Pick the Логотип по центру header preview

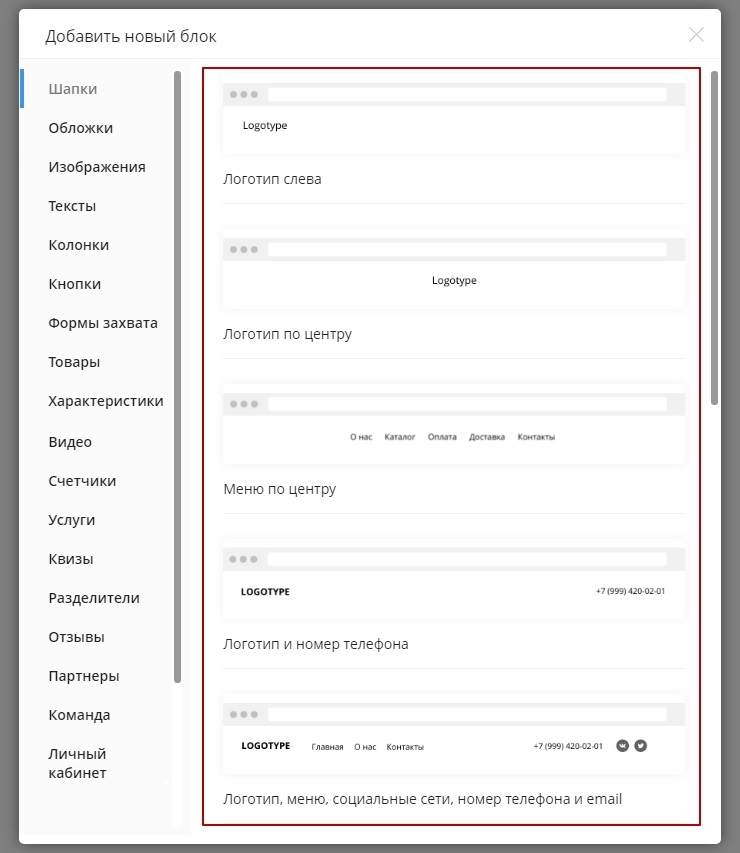(x=453, y=274)
